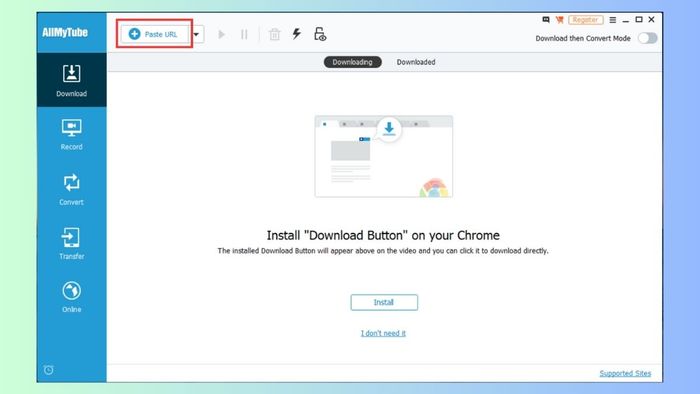Open the Record sidebar section

click(71, 134)
